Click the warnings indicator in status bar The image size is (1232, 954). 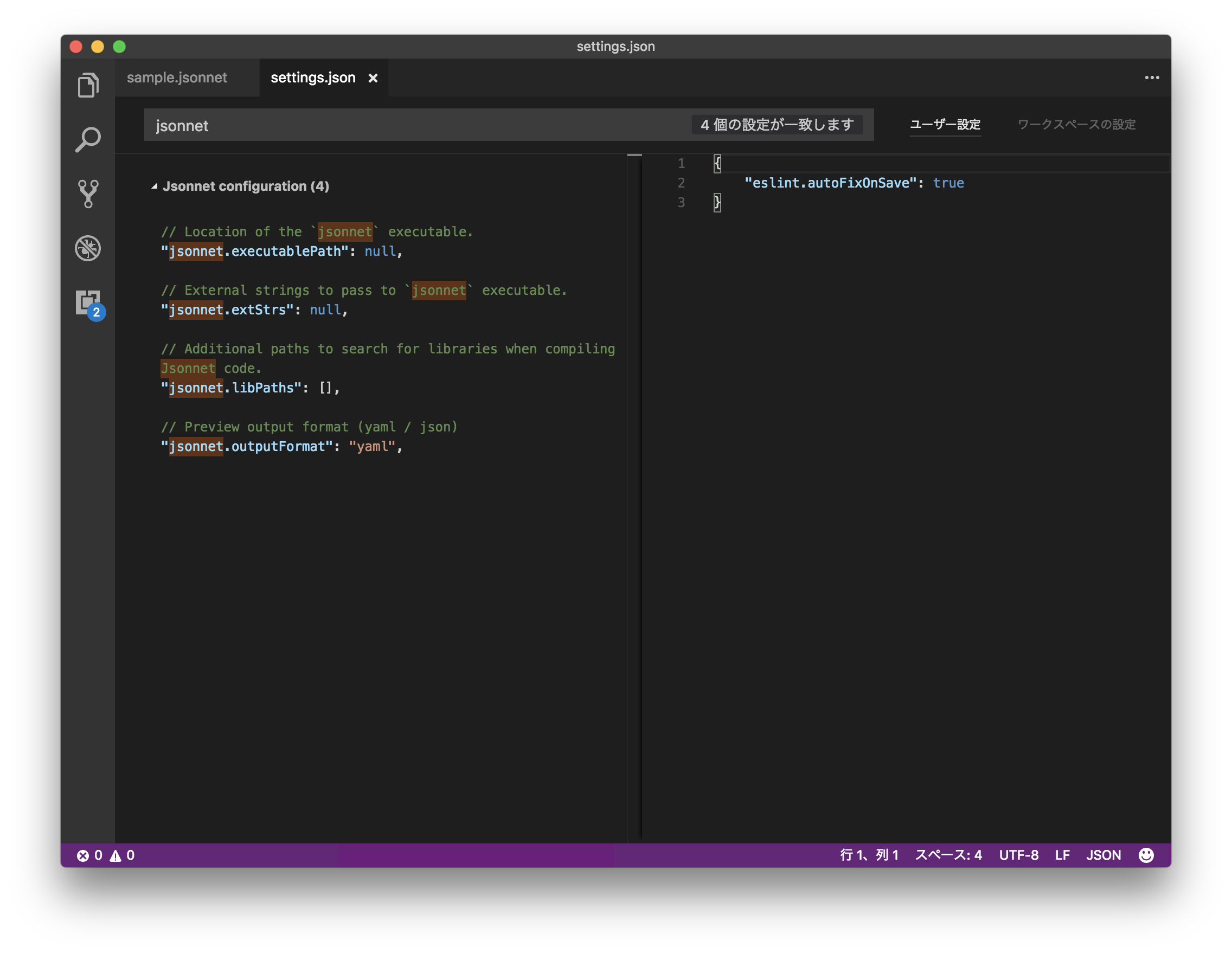[123, 855]
